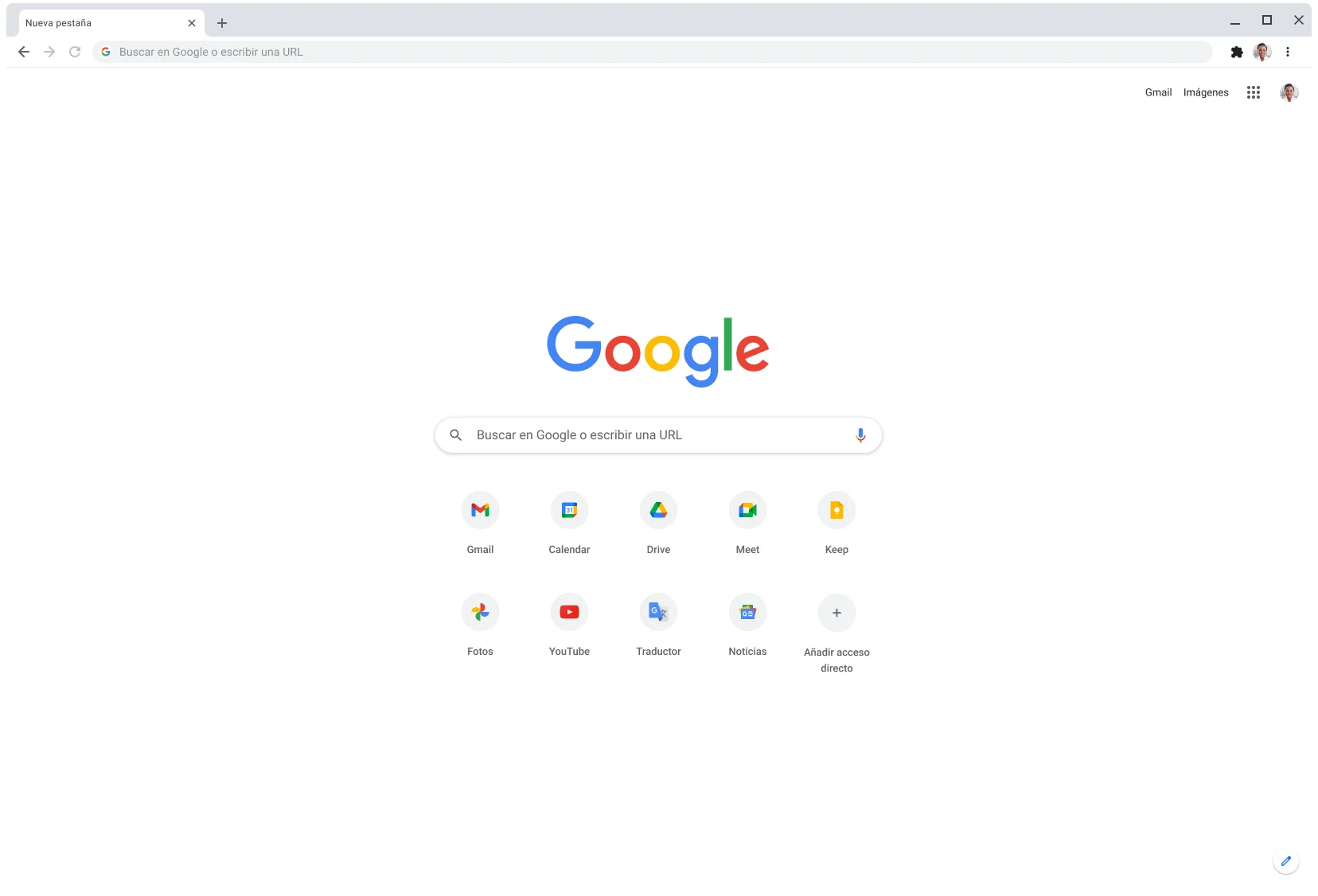1318x896 pixels.
Task: Open the Google apps grid
Action: click(1254, 92)
